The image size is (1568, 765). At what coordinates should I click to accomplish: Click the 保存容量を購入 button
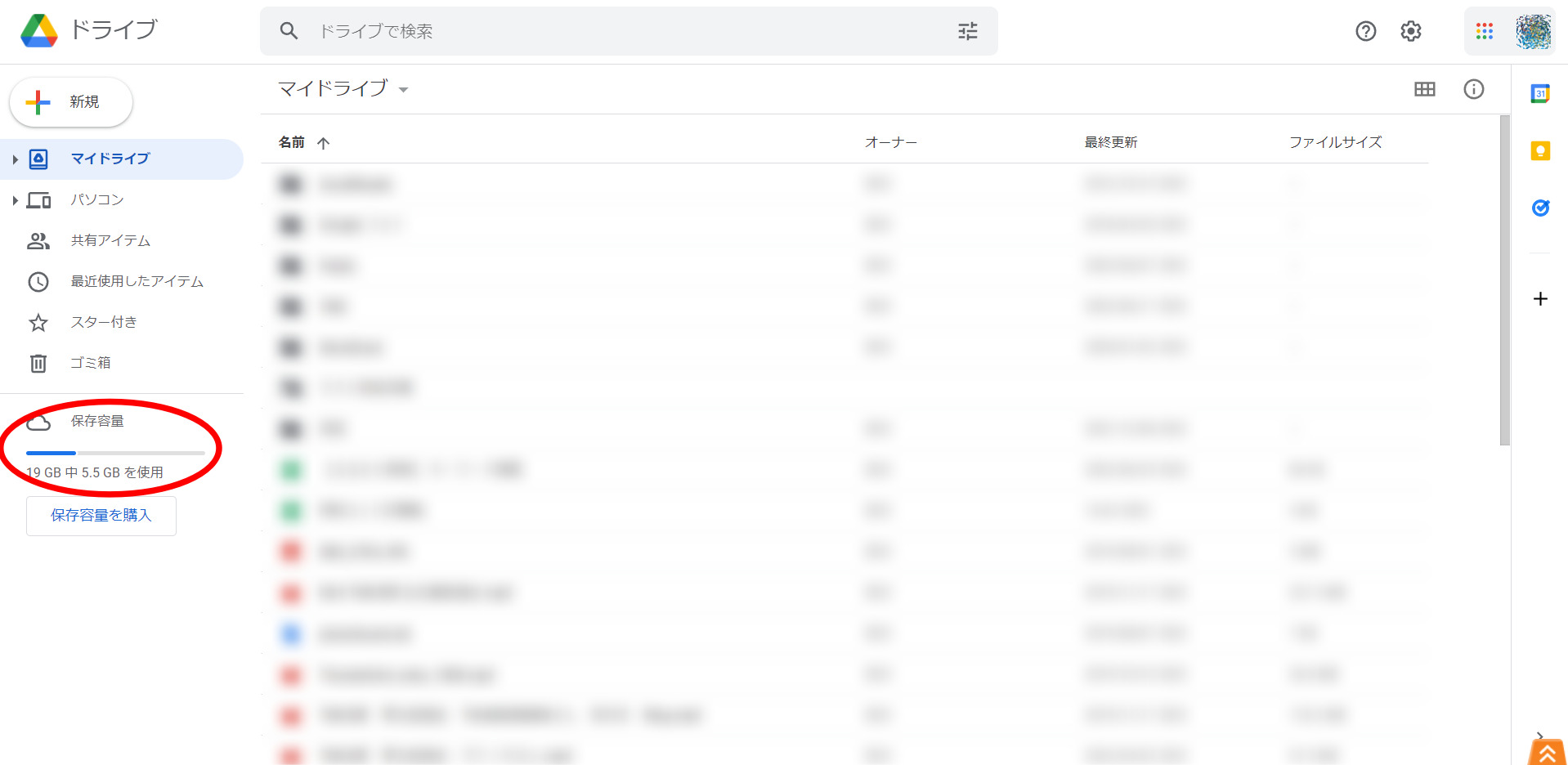[101, 516]
